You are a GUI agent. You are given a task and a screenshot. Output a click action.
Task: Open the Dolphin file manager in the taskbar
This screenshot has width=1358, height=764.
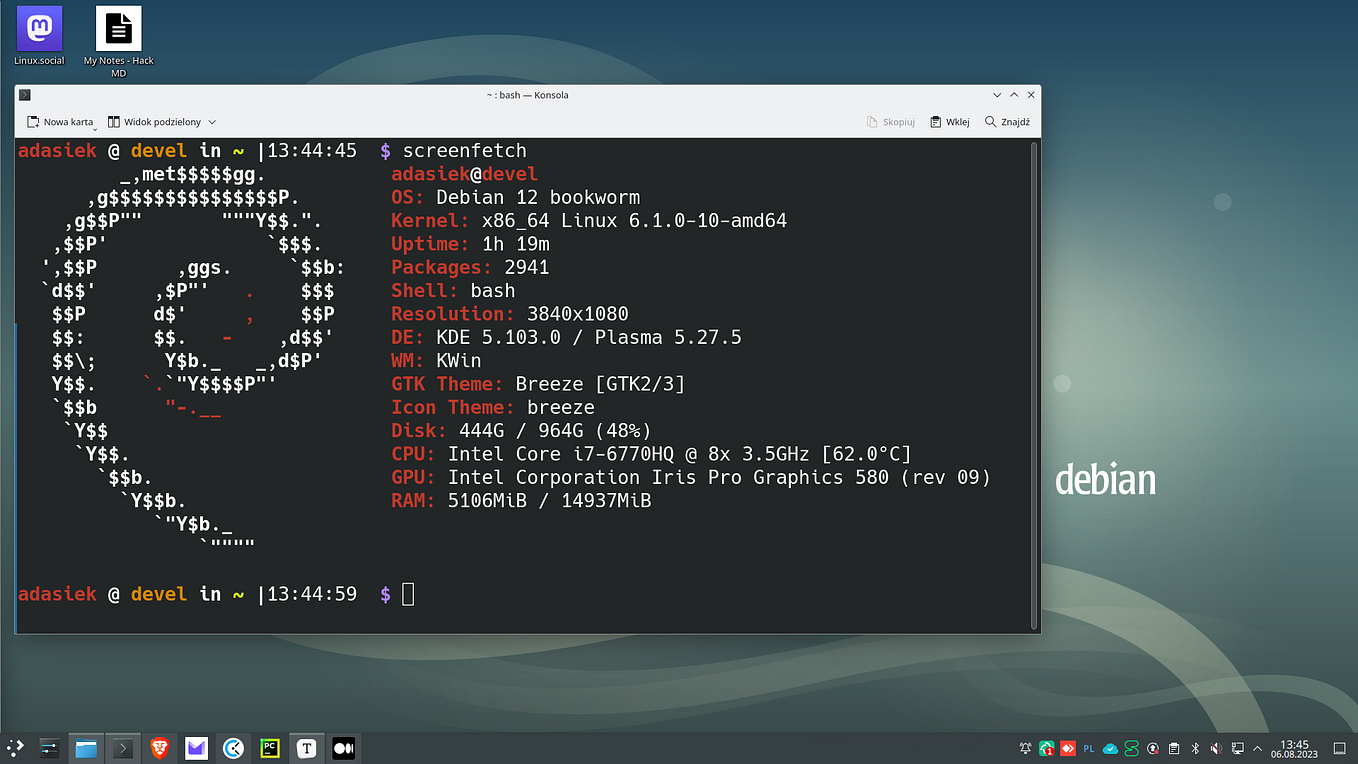(x=85, y=747)
